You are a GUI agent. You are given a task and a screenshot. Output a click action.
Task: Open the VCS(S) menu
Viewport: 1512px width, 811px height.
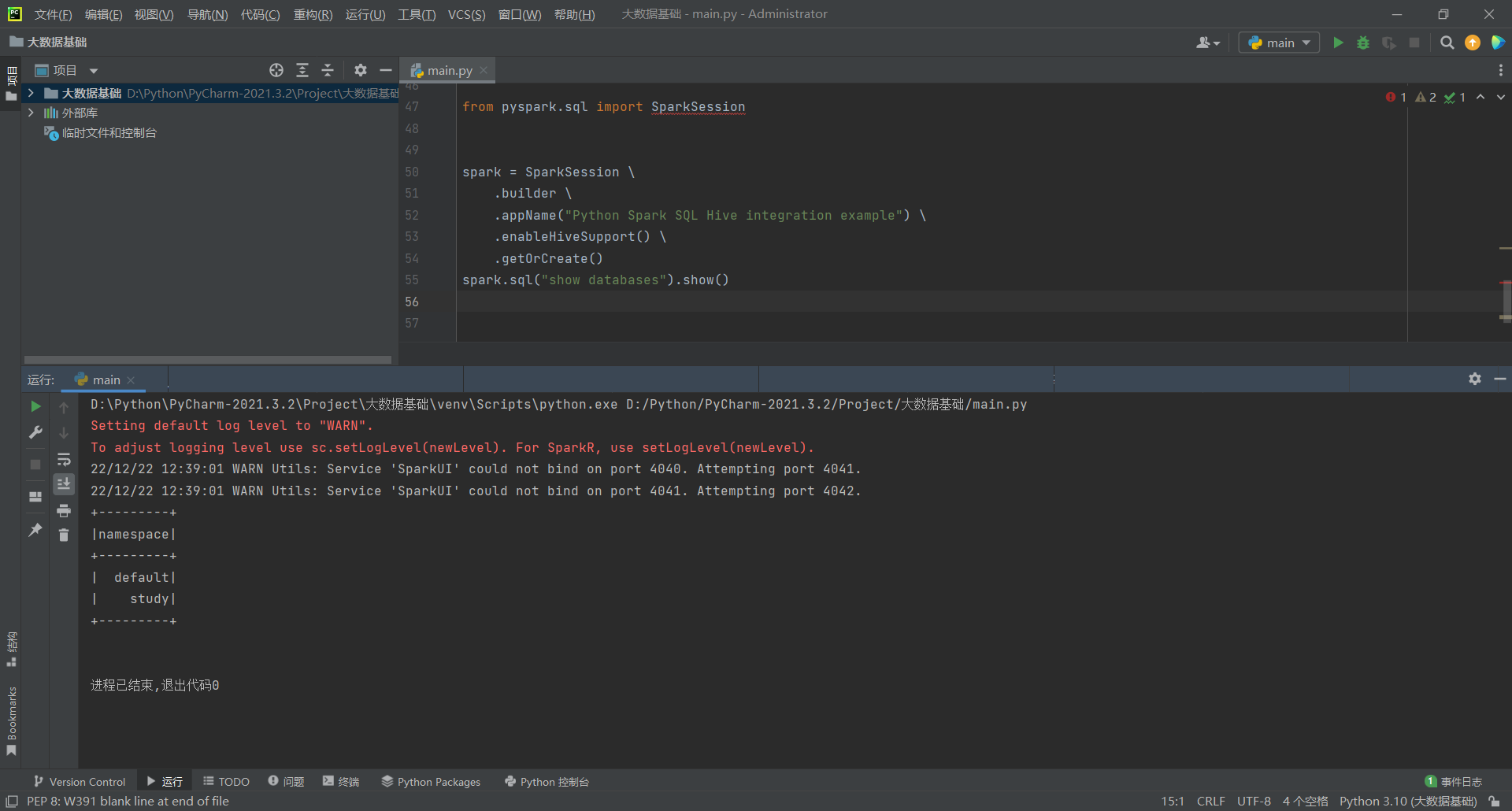pyautogui.click(x=466, y=15)
